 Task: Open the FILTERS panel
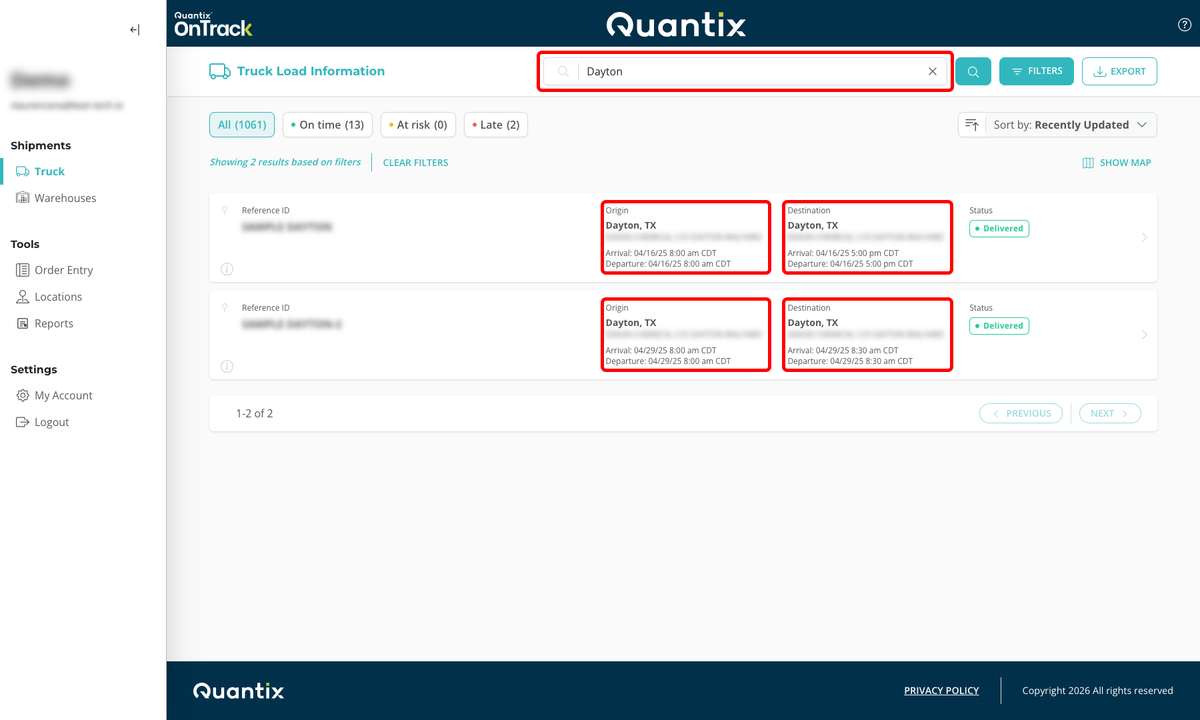pos(1036,71)
